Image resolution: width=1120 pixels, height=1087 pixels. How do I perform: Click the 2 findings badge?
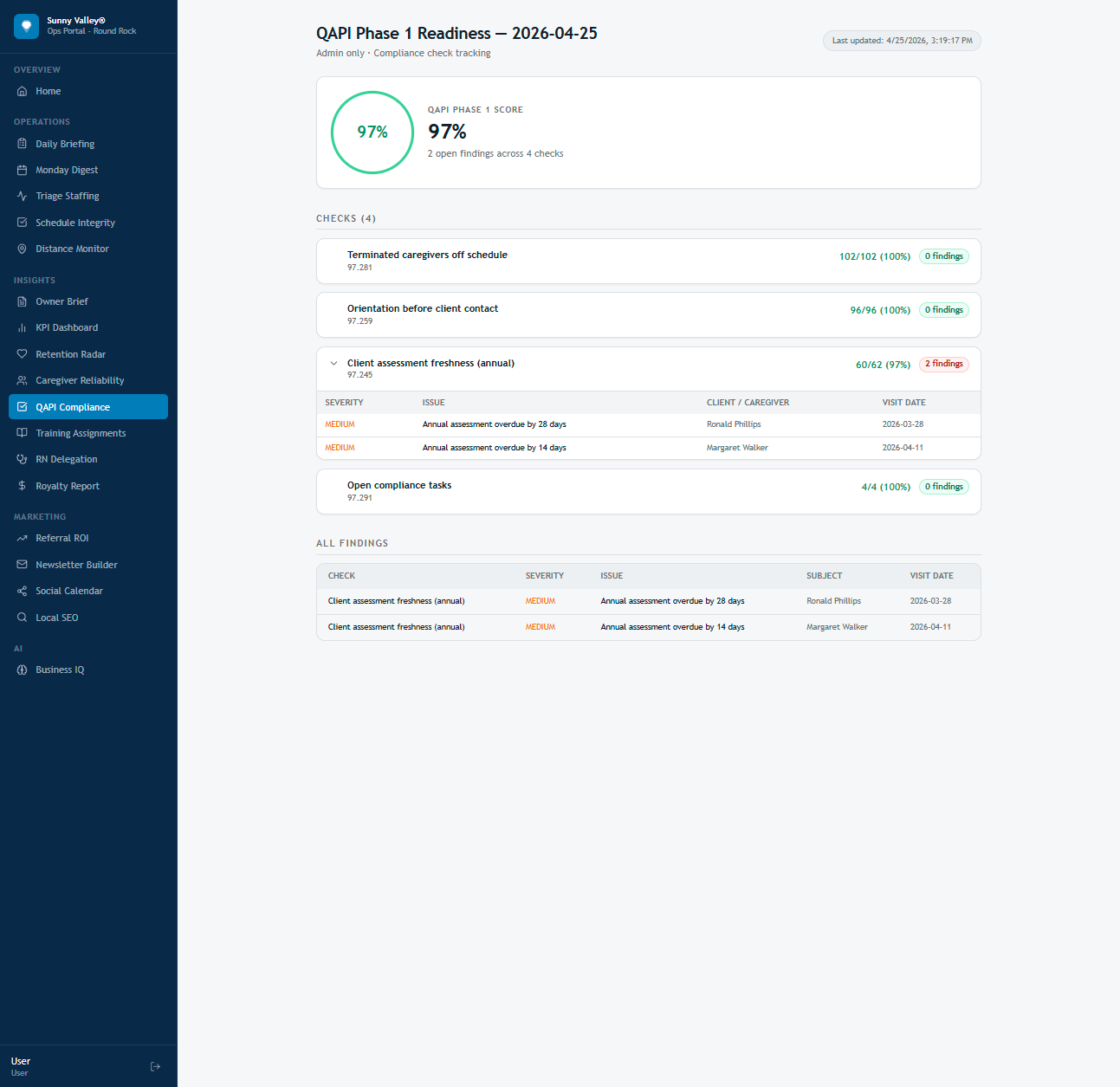pos(943,364)
